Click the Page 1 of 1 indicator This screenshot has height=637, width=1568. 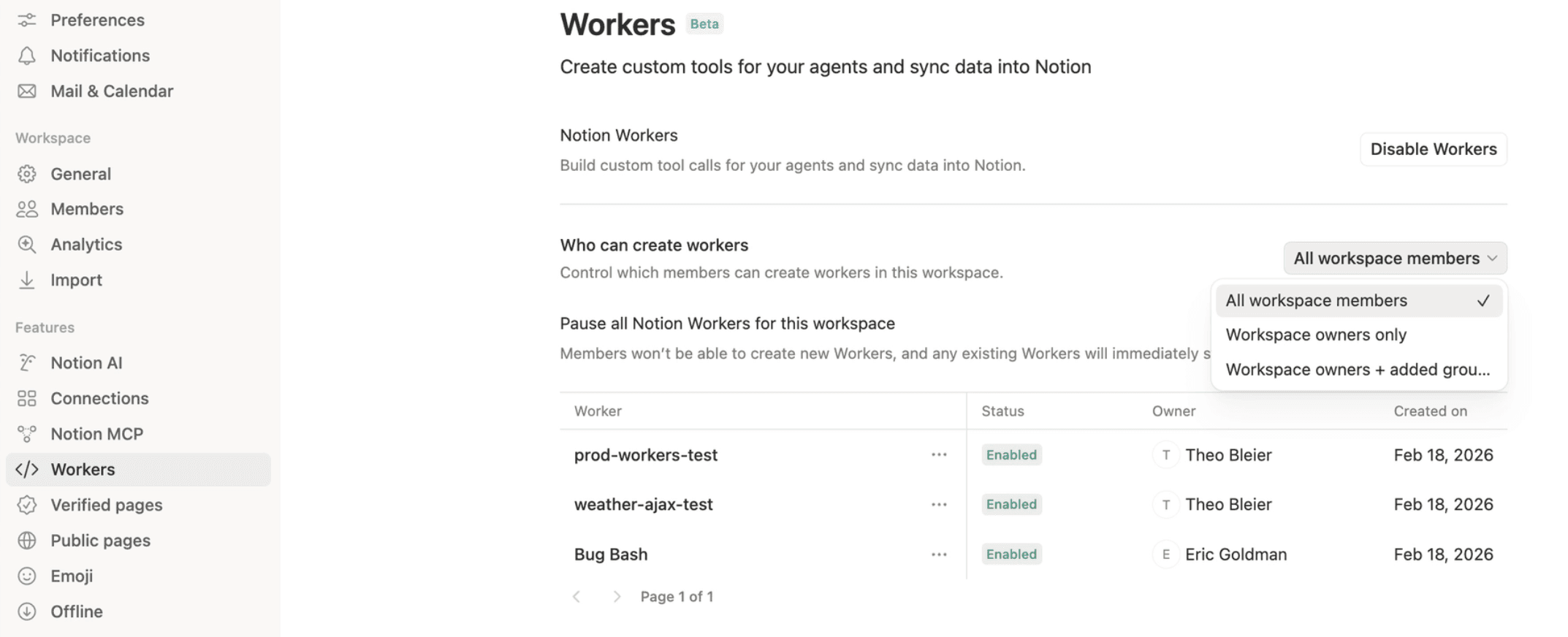[x=677, y=596]
